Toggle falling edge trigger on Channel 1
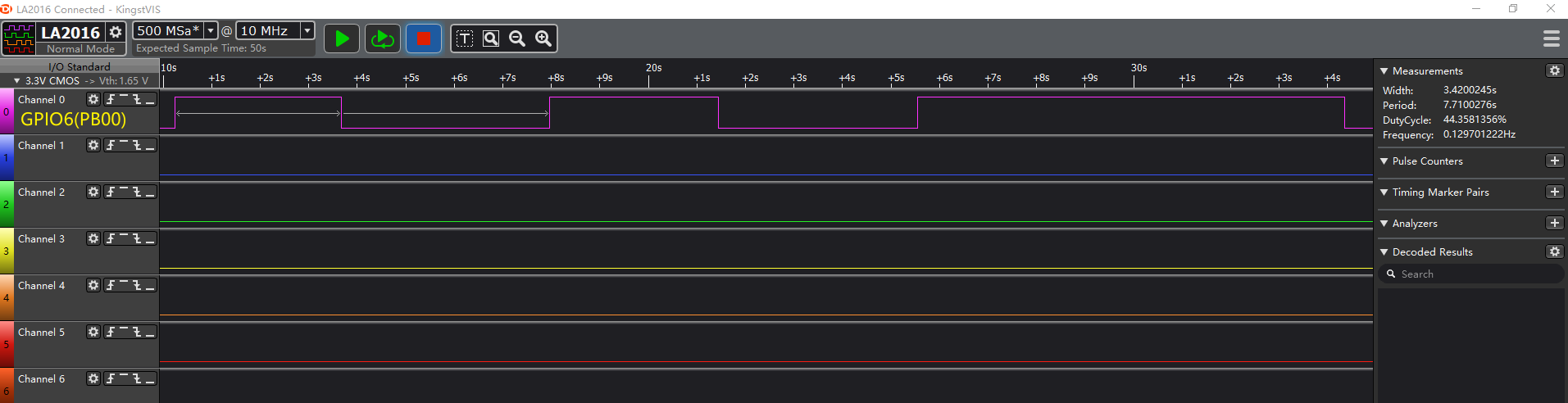Screen dimensions: 1568x403 [x=137, y=145]
